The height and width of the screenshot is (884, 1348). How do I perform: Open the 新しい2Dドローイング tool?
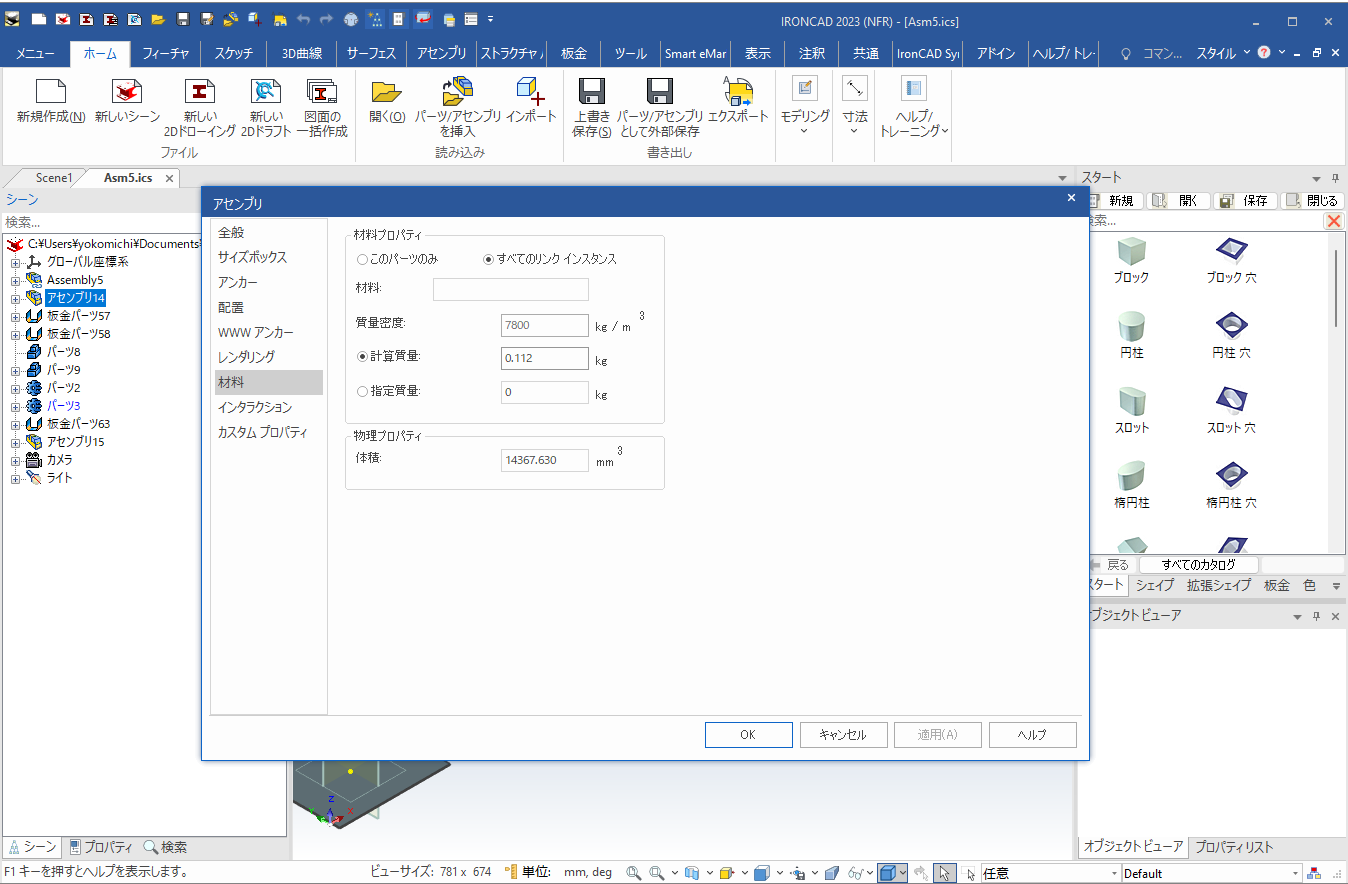tap(200, 93)
